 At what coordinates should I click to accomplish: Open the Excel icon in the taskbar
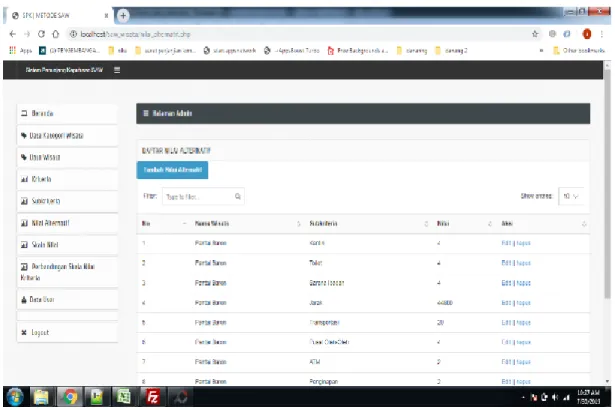pyautogui.click(x=124, y=397)
